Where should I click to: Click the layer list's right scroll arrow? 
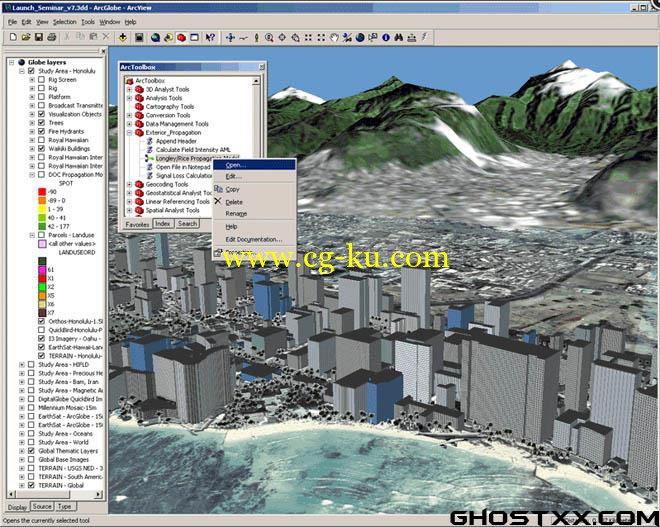point(98,494)
